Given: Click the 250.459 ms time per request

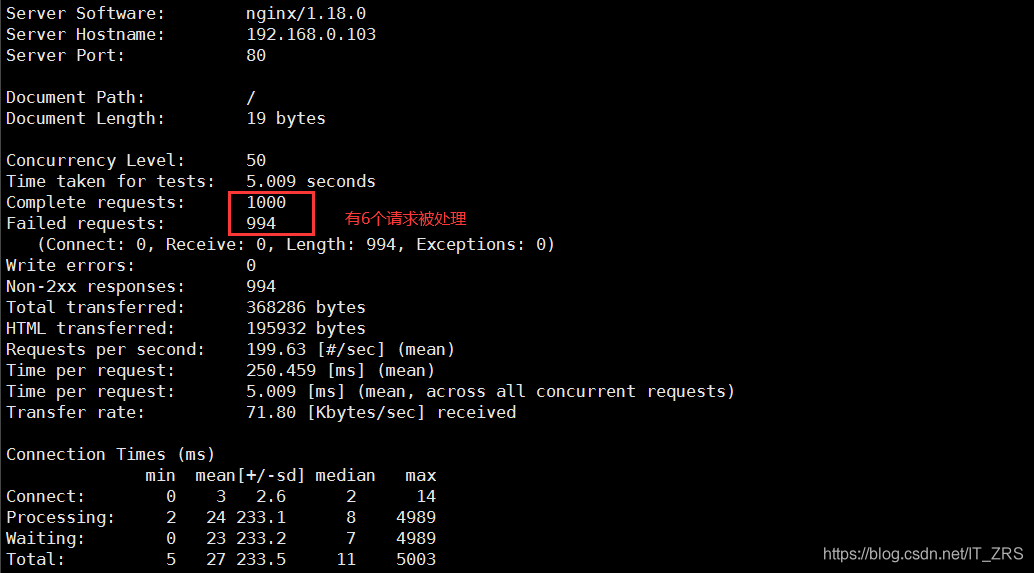Looking at the screenshot, I should pyautogui.click(x=281, y=370).
